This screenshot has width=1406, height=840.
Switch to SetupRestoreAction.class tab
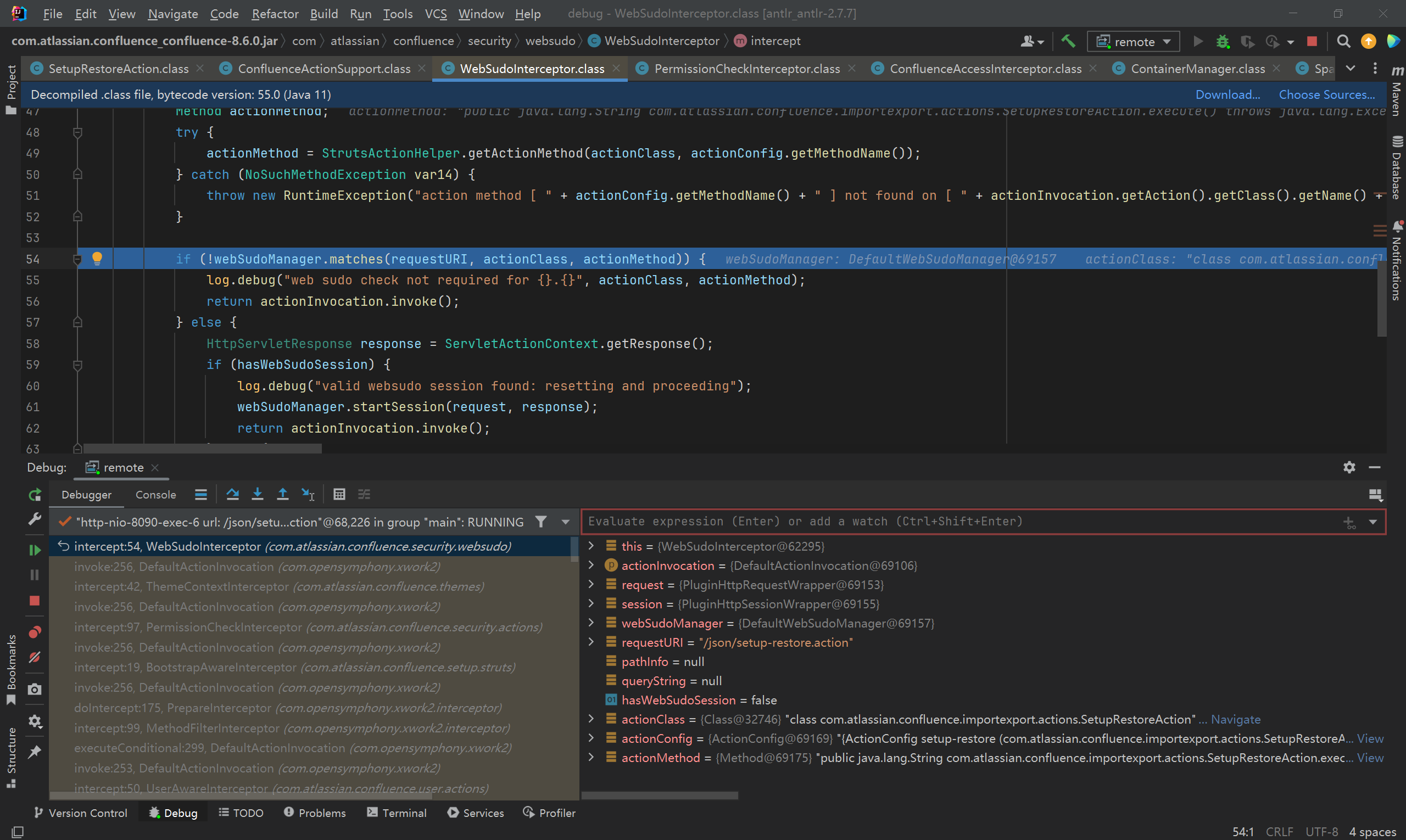tap(118, 69)
